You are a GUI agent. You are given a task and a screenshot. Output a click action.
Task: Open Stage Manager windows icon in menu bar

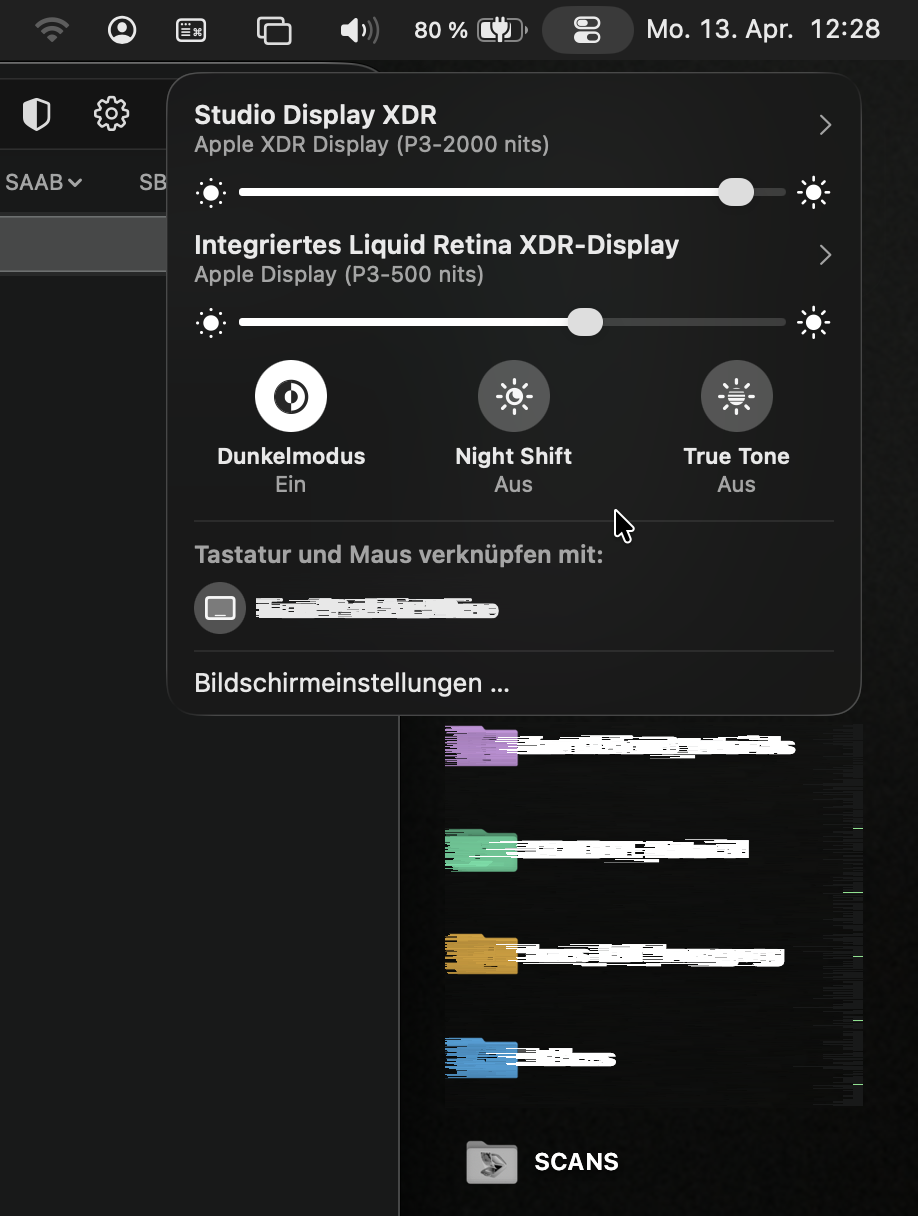[x=274, y=30]
